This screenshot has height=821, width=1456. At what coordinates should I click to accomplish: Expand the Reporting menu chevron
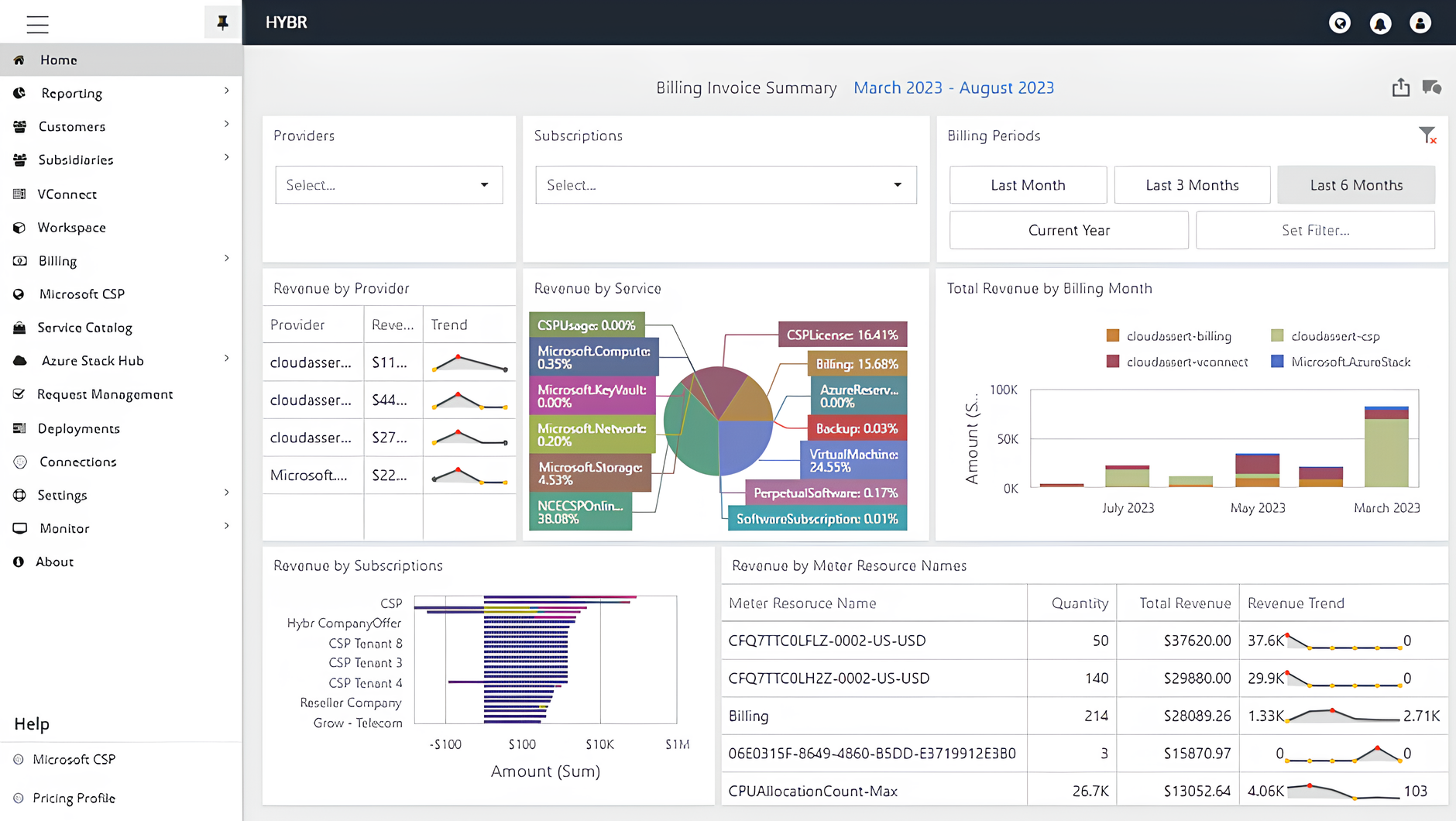(226, 91)
